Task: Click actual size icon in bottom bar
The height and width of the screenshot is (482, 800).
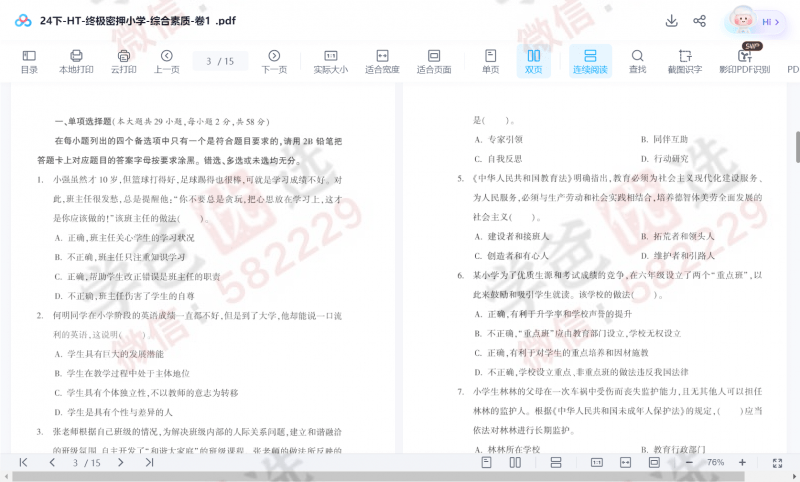Action: 596,462
